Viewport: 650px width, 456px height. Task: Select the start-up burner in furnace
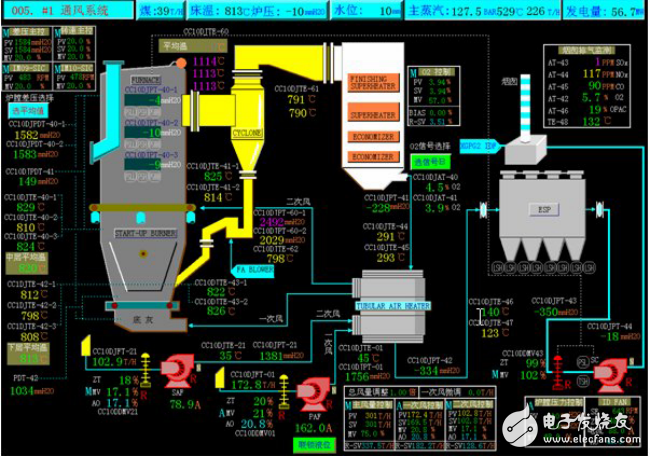point(143,234)
